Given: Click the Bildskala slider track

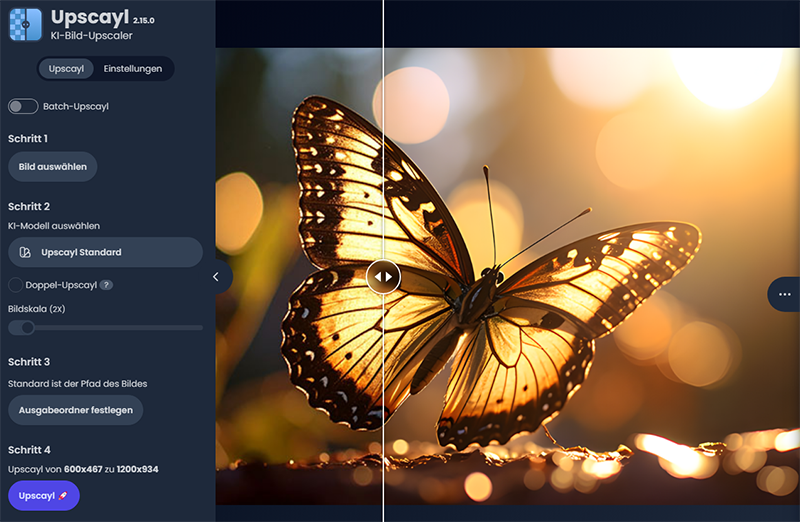Looking at the screenshot, I should (120, 327).
